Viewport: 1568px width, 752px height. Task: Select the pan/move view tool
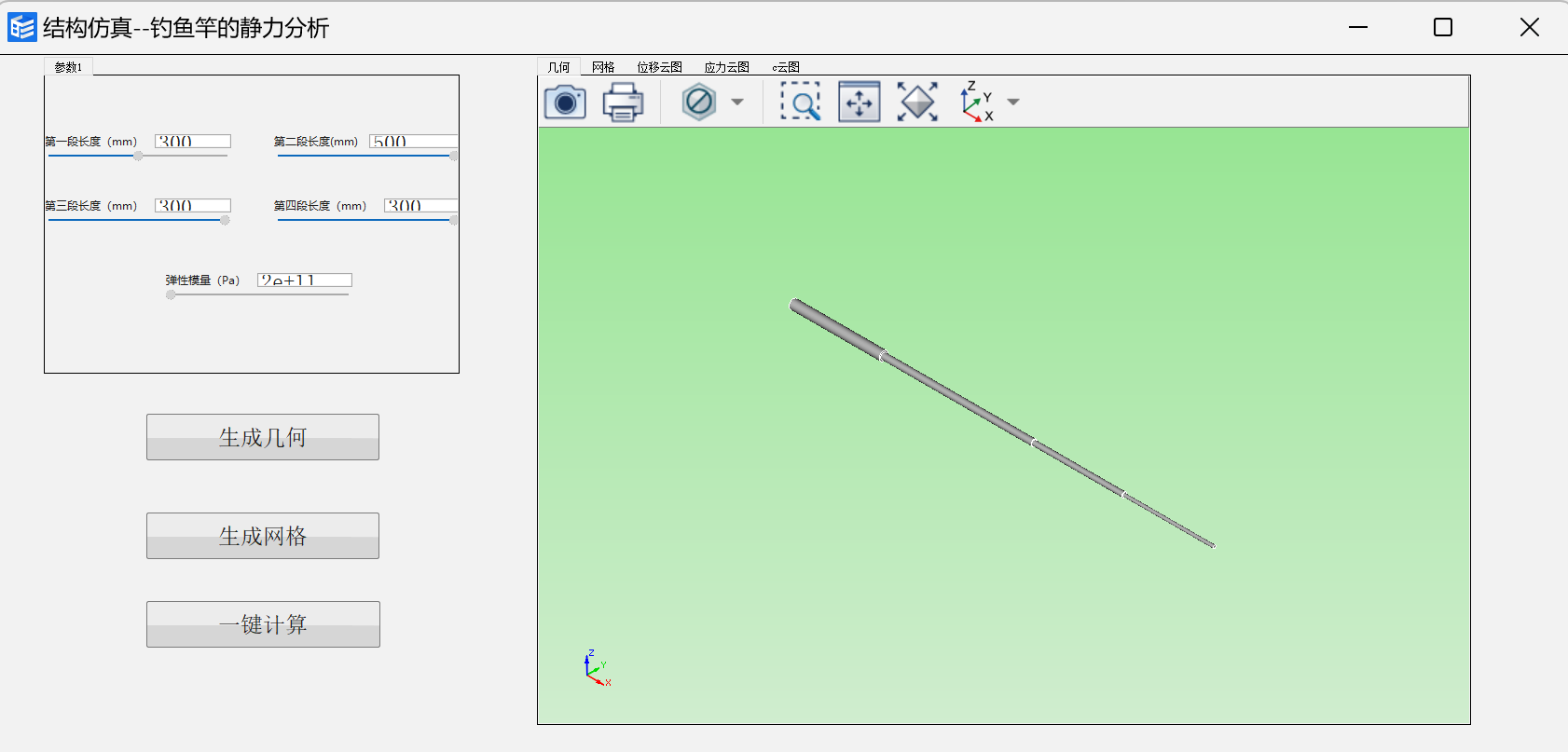860,102
